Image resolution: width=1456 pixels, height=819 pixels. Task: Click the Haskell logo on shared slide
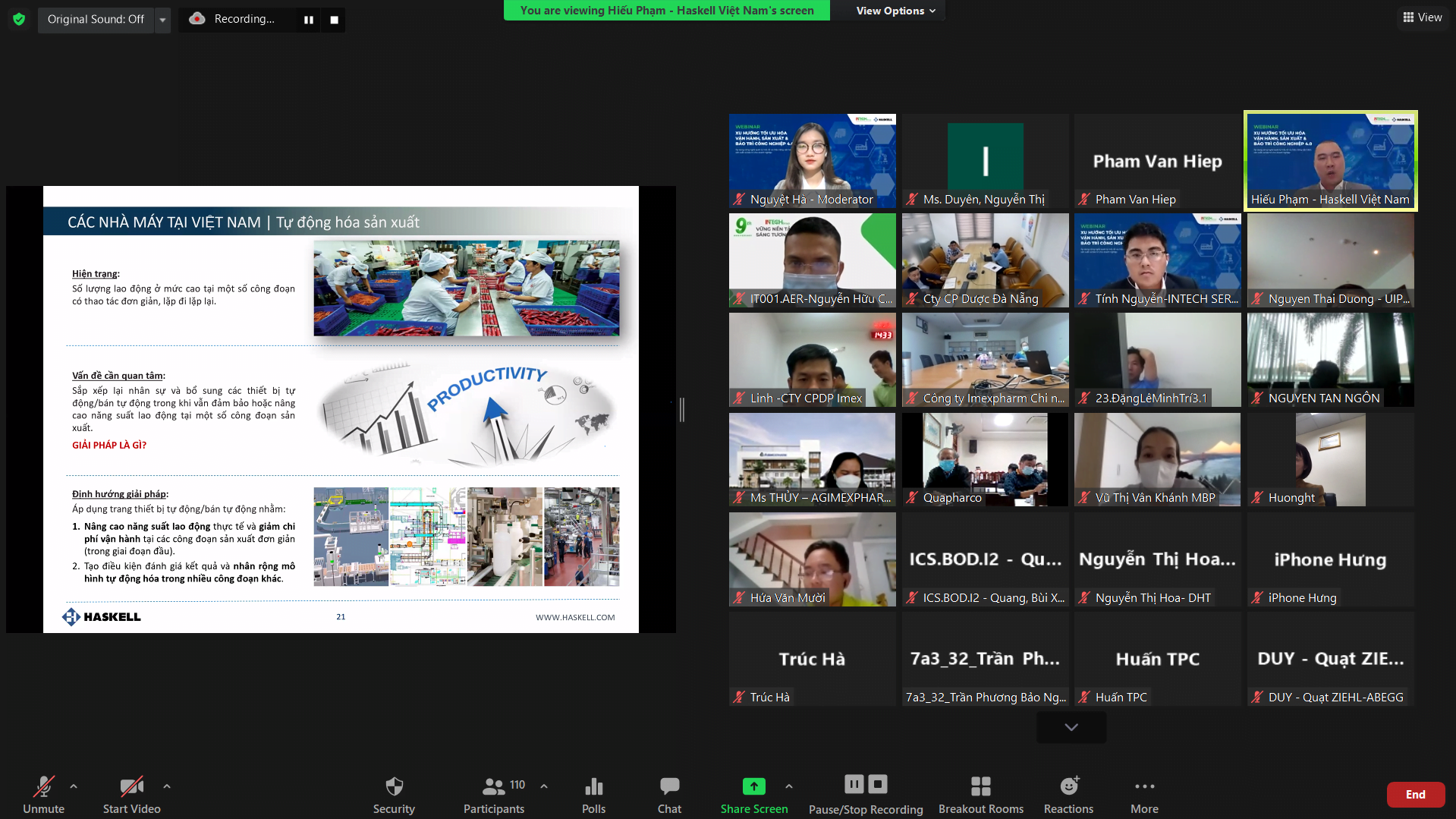coord(102,616)
